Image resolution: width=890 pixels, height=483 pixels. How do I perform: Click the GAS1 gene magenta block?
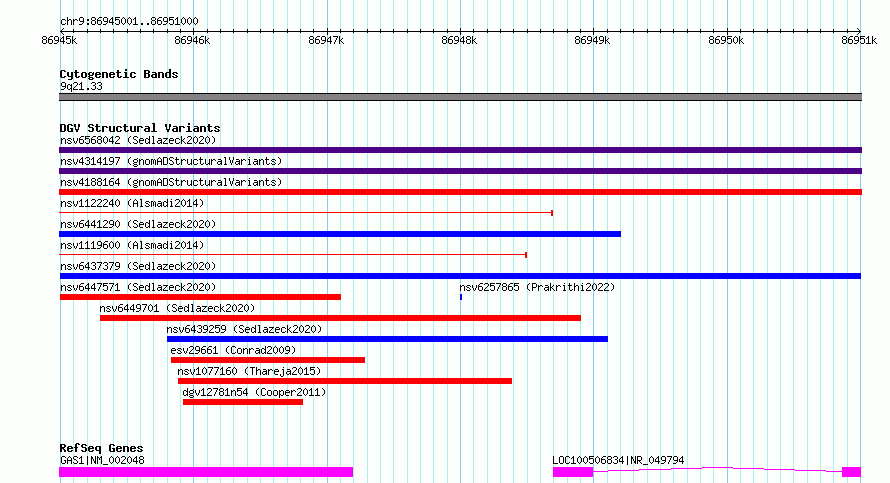(206, 472)
